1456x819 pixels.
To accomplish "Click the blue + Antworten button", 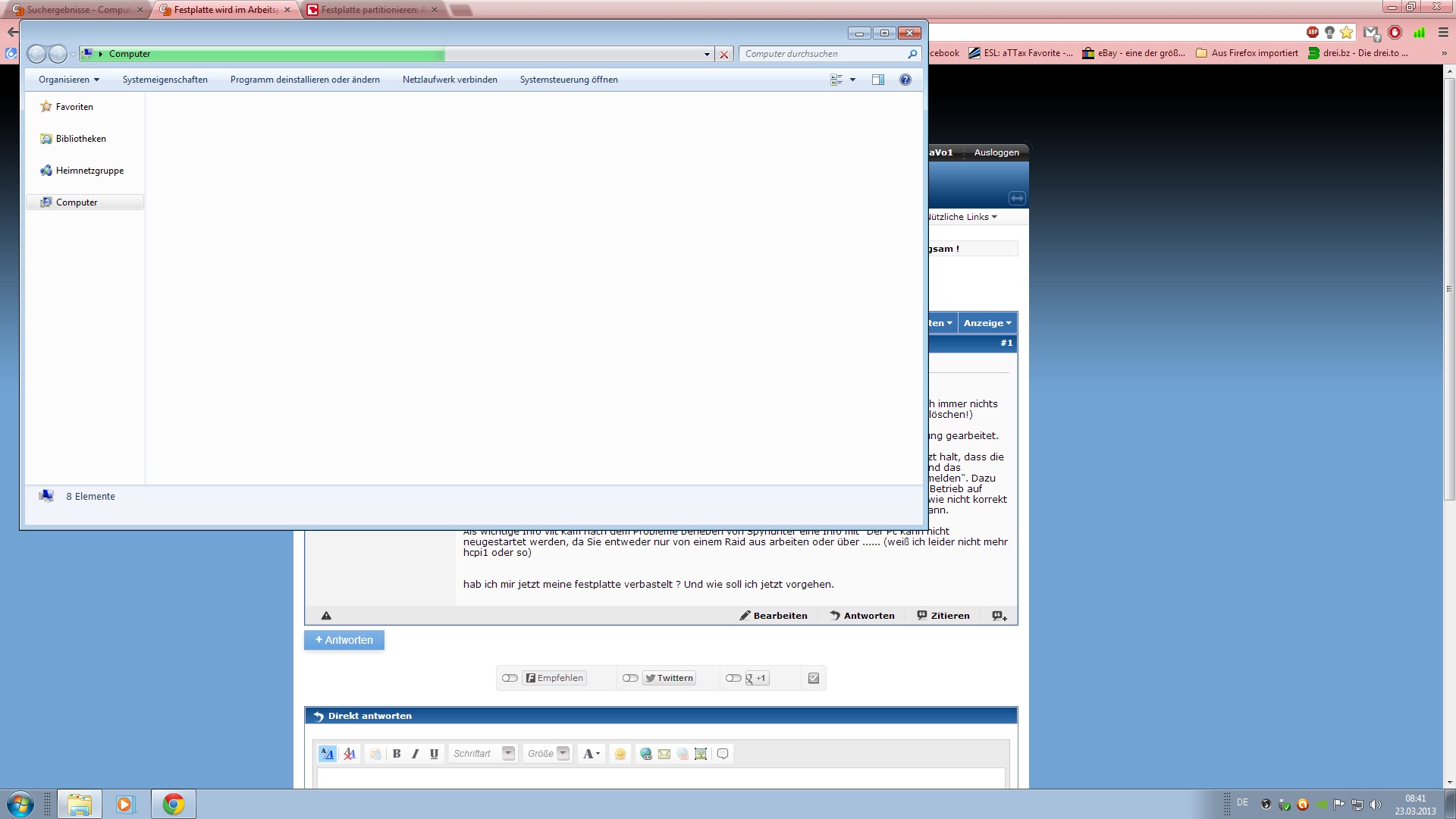I will point(344,640).
